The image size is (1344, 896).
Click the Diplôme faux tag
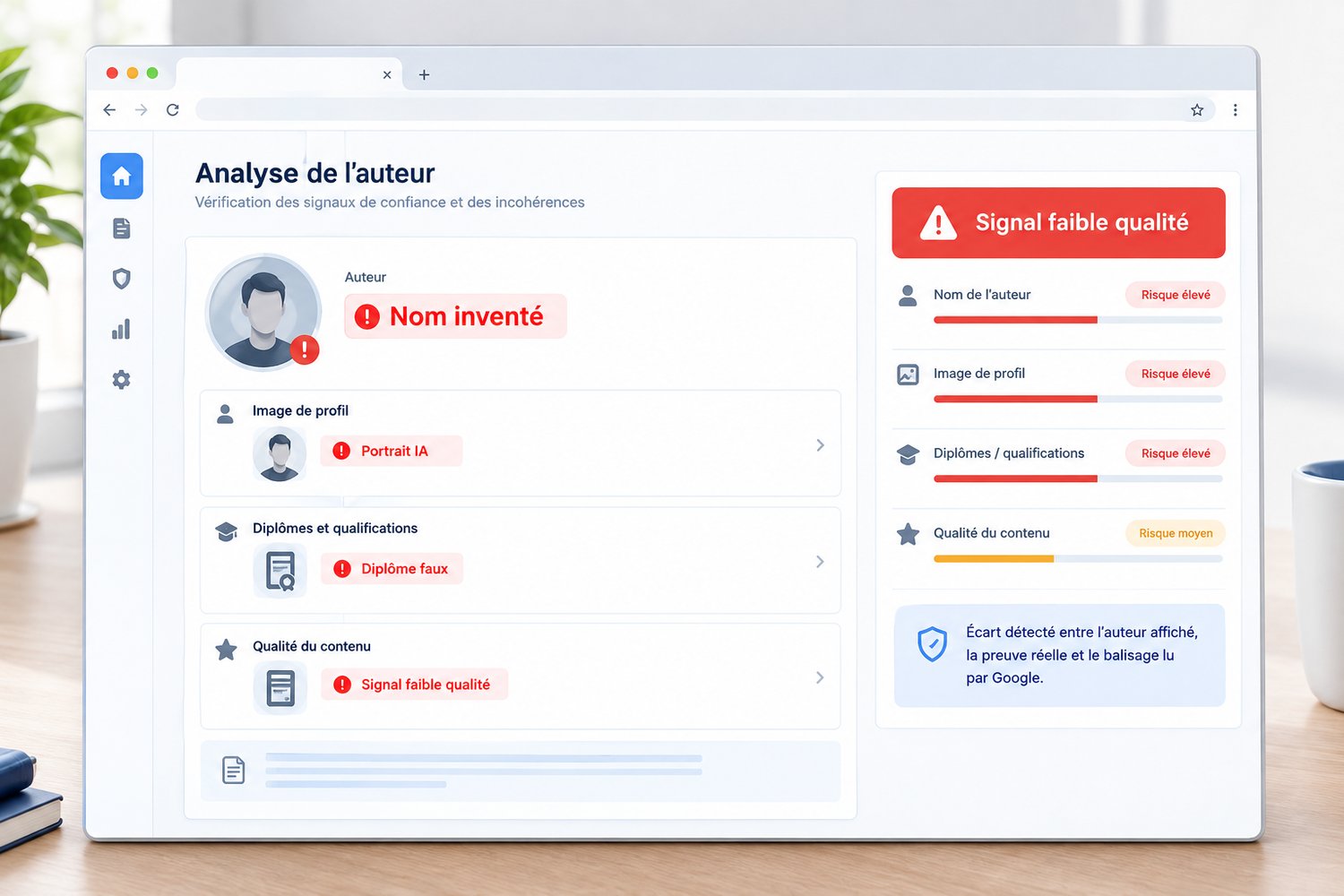tap(392, 569)
